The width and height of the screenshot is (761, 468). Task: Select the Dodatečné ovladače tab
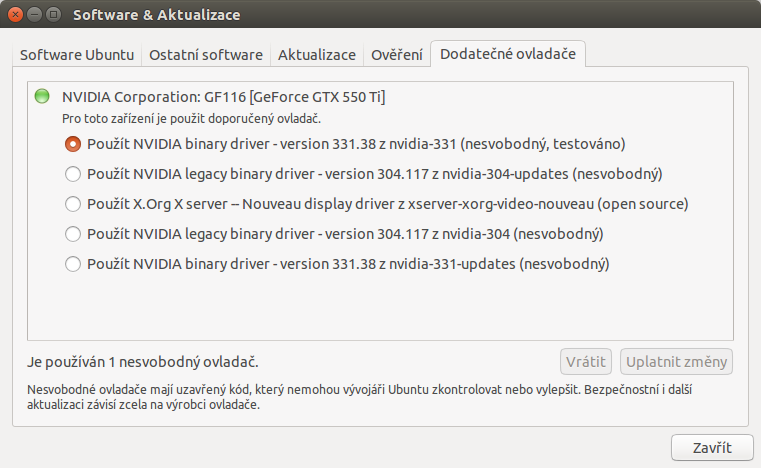(x=508, y=55)
